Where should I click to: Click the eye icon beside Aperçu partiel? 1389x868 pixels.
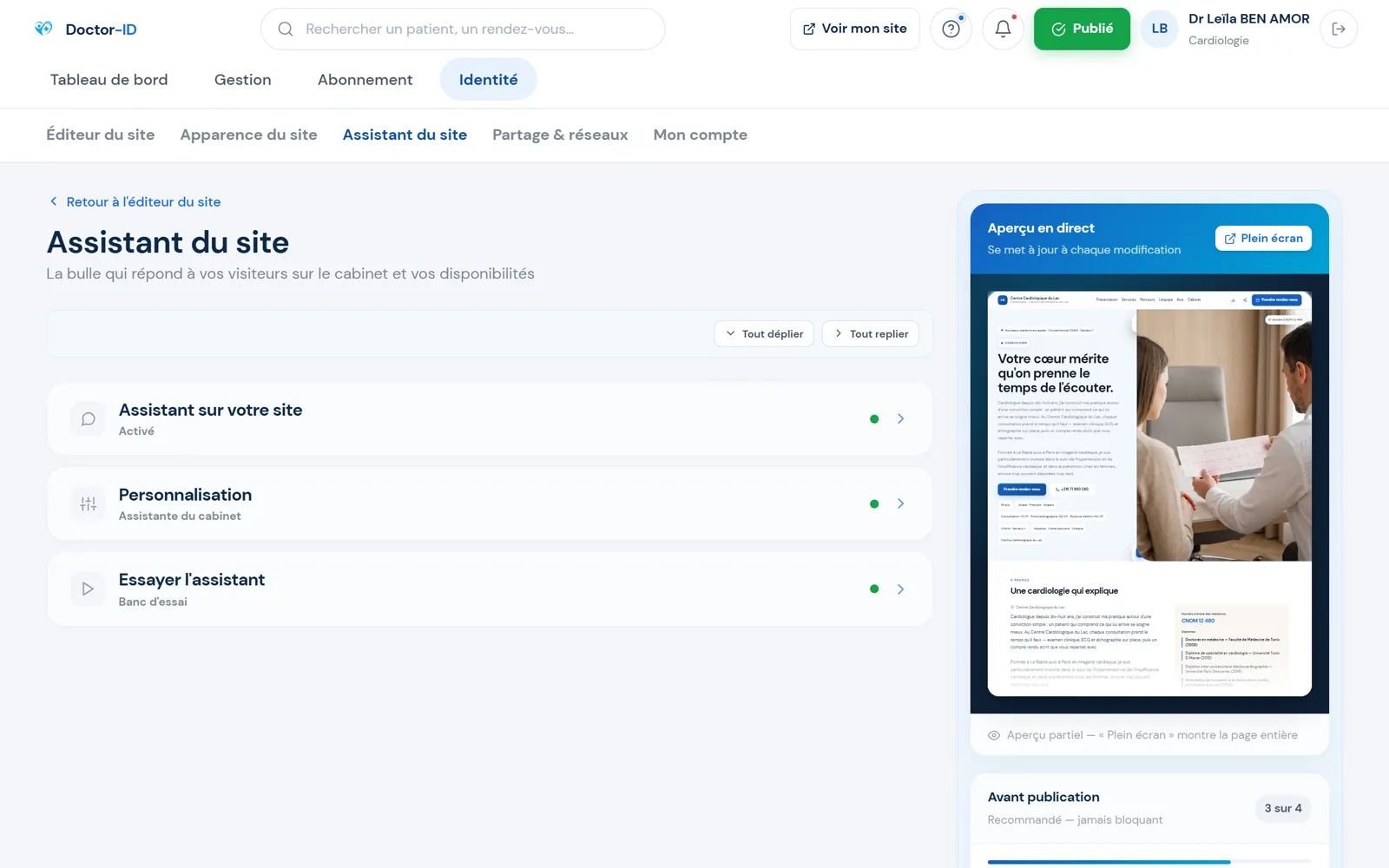(x=994, y=735)
